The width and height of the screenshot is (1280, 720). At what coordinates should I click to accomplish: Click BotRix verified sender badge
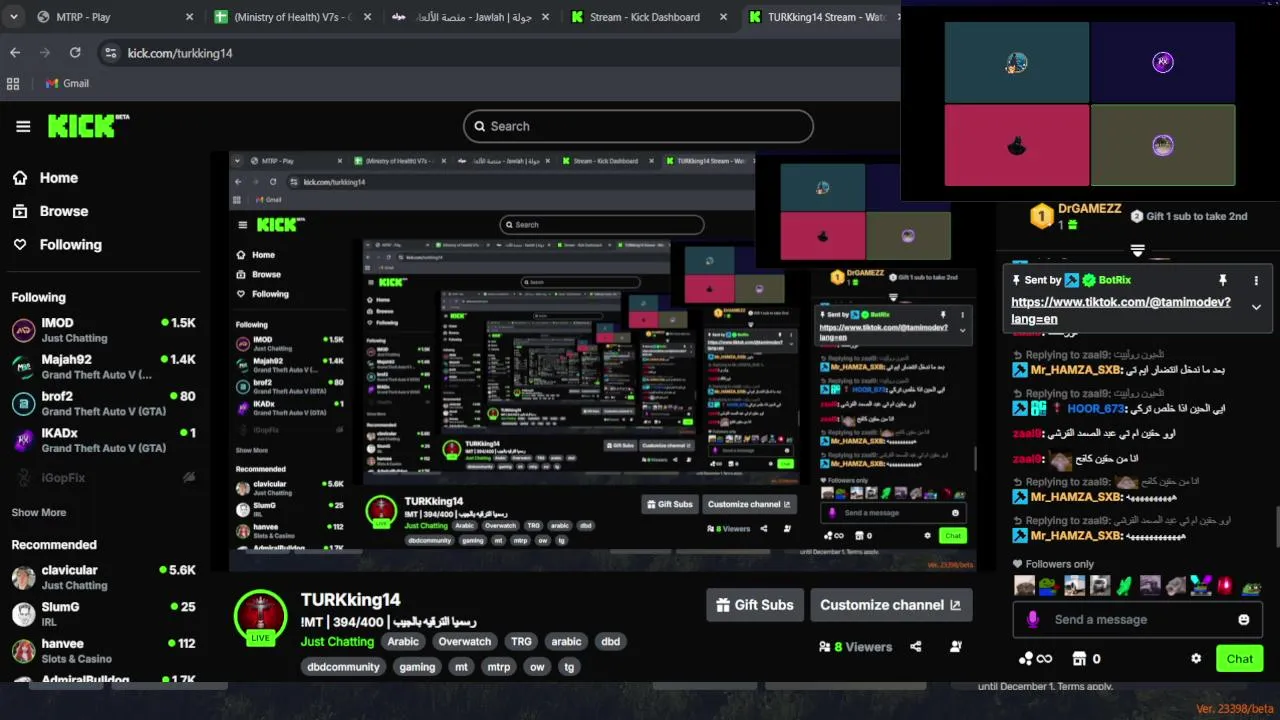tap(1089, 281)
